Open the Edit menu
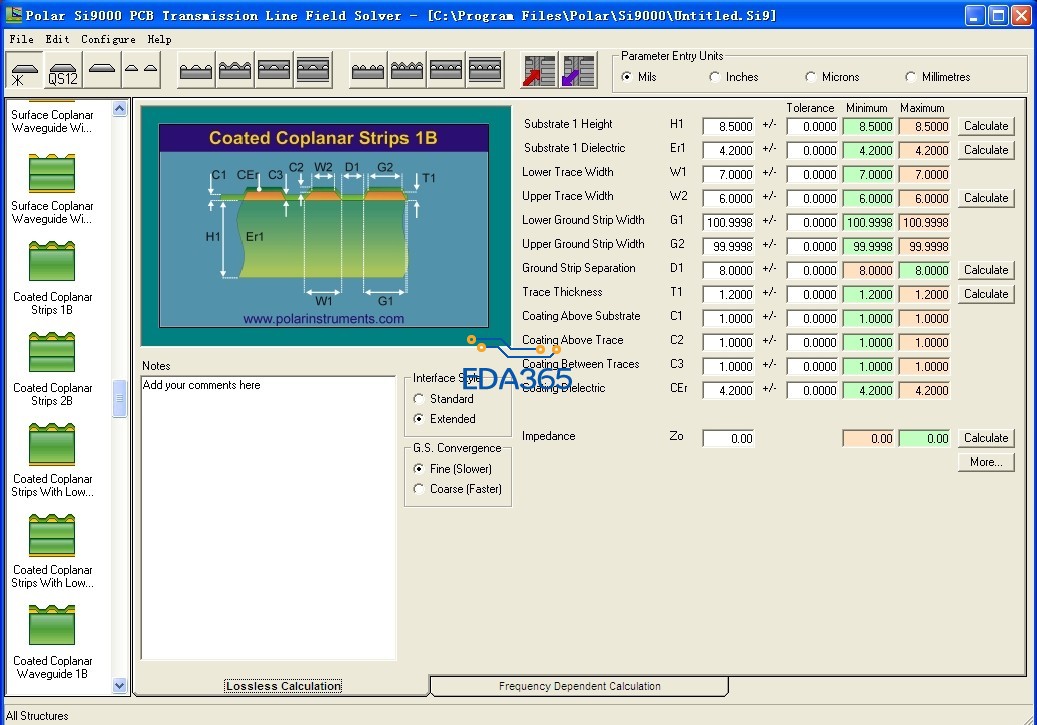The image size is (1037, 725). tap(58, 40)
